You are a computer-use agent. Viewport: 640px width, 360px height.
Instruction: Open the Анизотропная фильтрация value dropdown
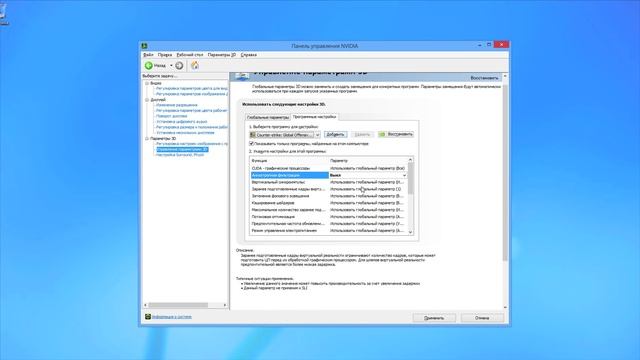(x=404, y=175)
